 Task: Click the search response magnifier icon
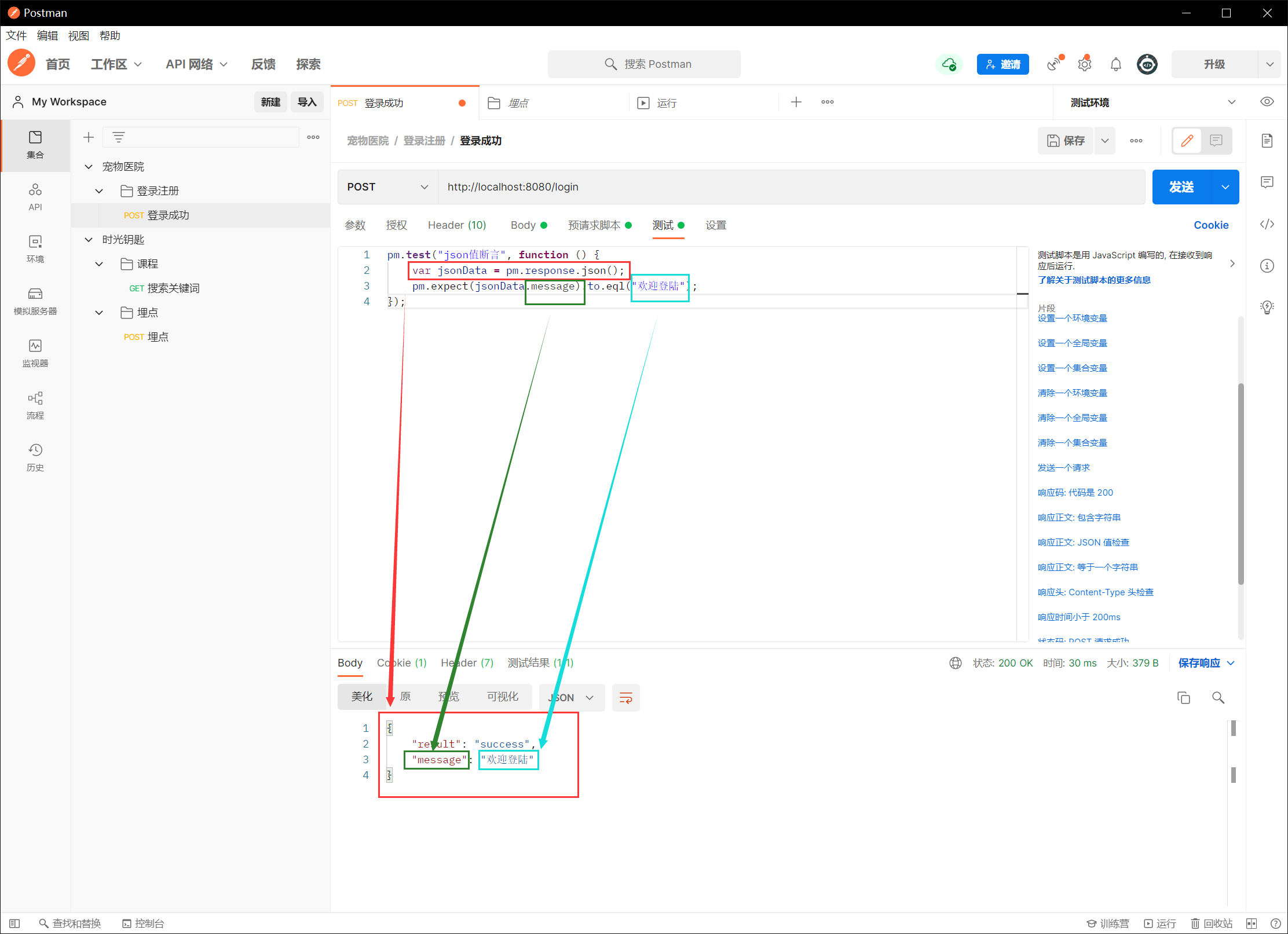(x=1218, y=698)
